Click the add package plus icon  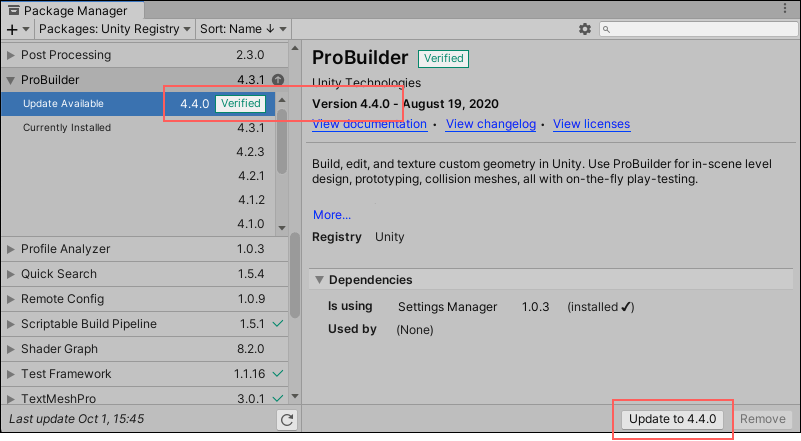12,30
